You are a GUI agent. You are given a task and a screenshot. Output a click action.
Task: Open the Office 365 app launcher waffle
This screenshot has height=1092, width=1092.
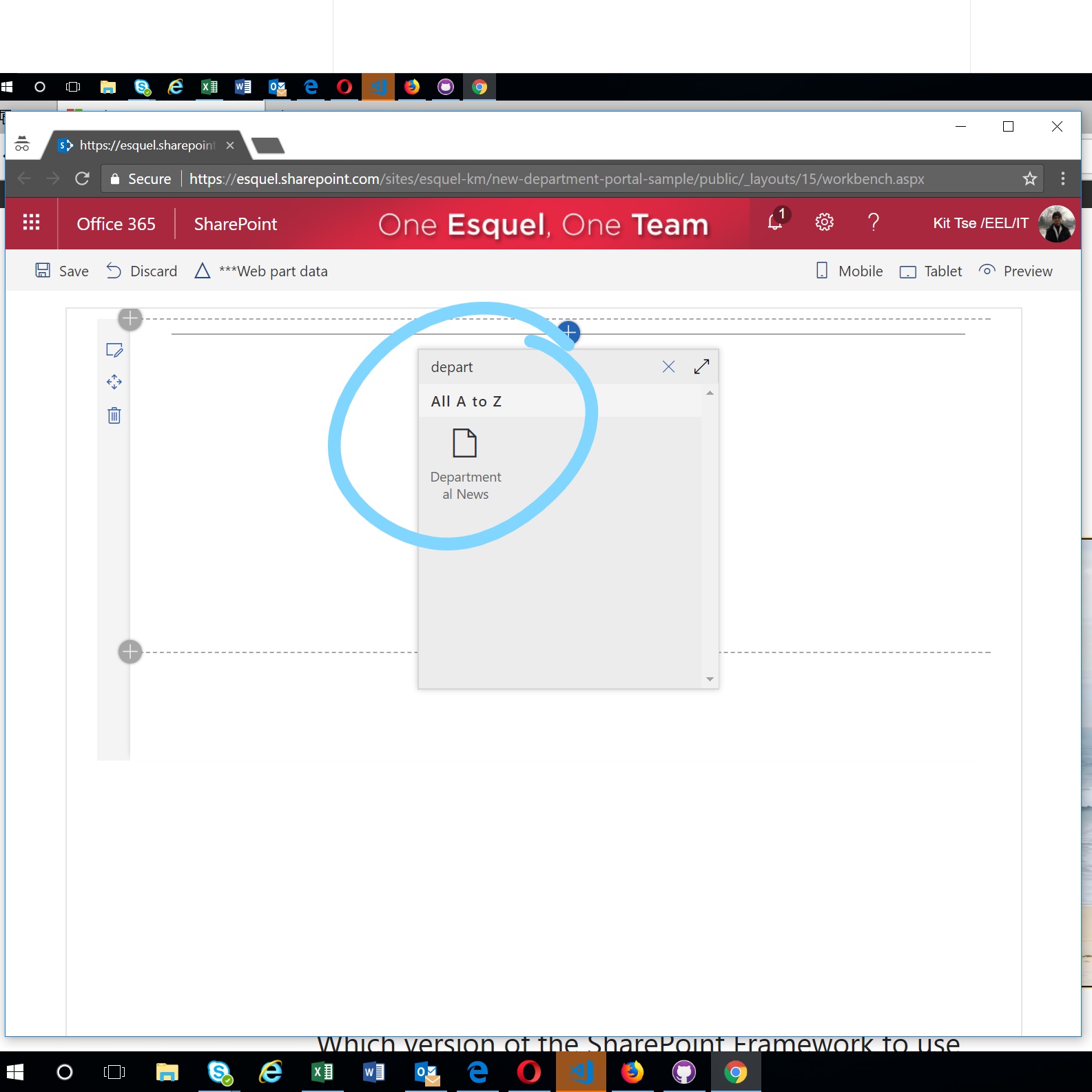tap(31, 223)
